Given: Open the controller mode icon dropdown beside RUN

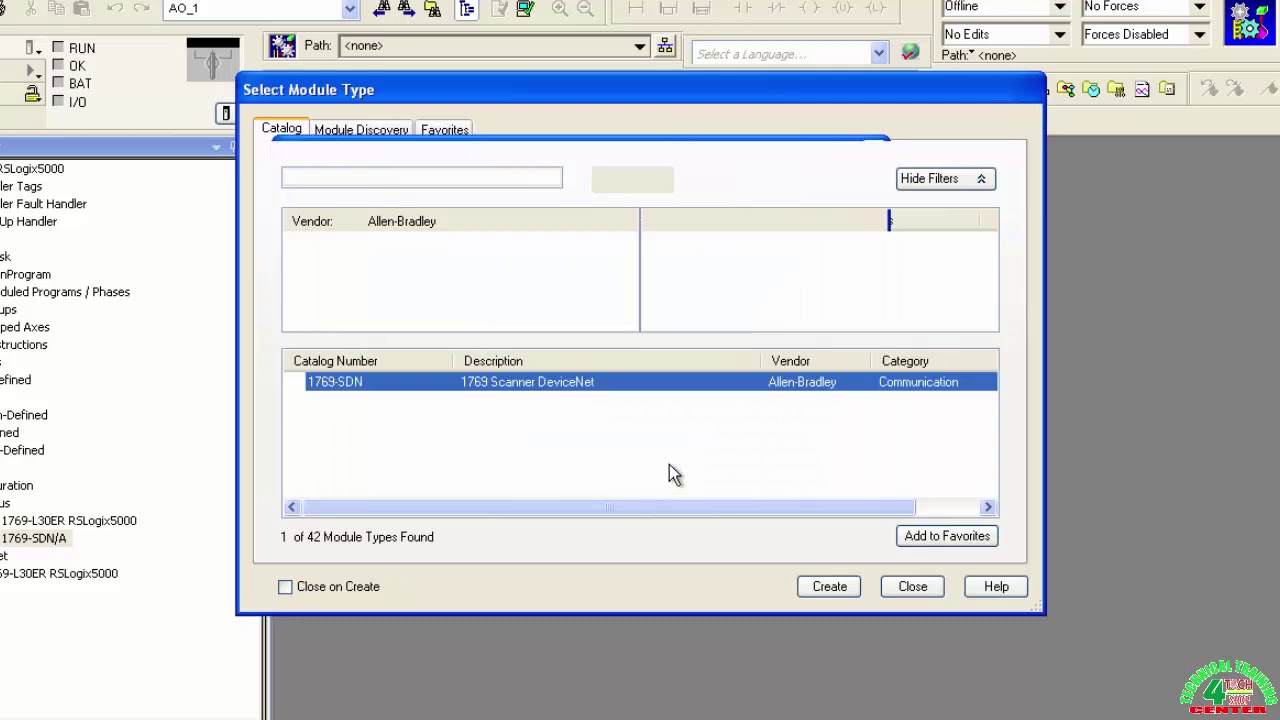Looking at the screenshot, I should pyautogui.click(x=32, y=50).
